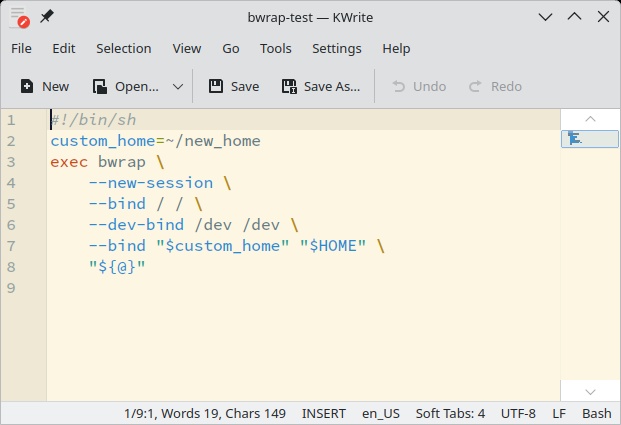621x425 pixels.
Task: Open en_US dictionary selector
Action: click(381, 414)
